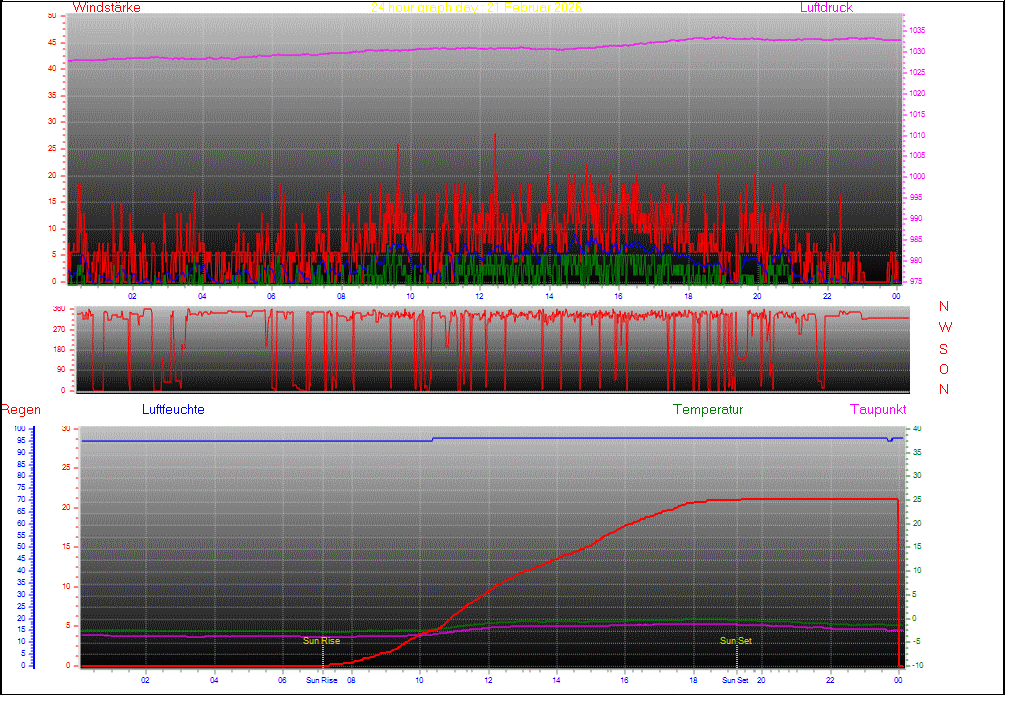Click the yellow Sun Rise marker in the chart
The image size is (1024, 705).
tap(321, 640)
